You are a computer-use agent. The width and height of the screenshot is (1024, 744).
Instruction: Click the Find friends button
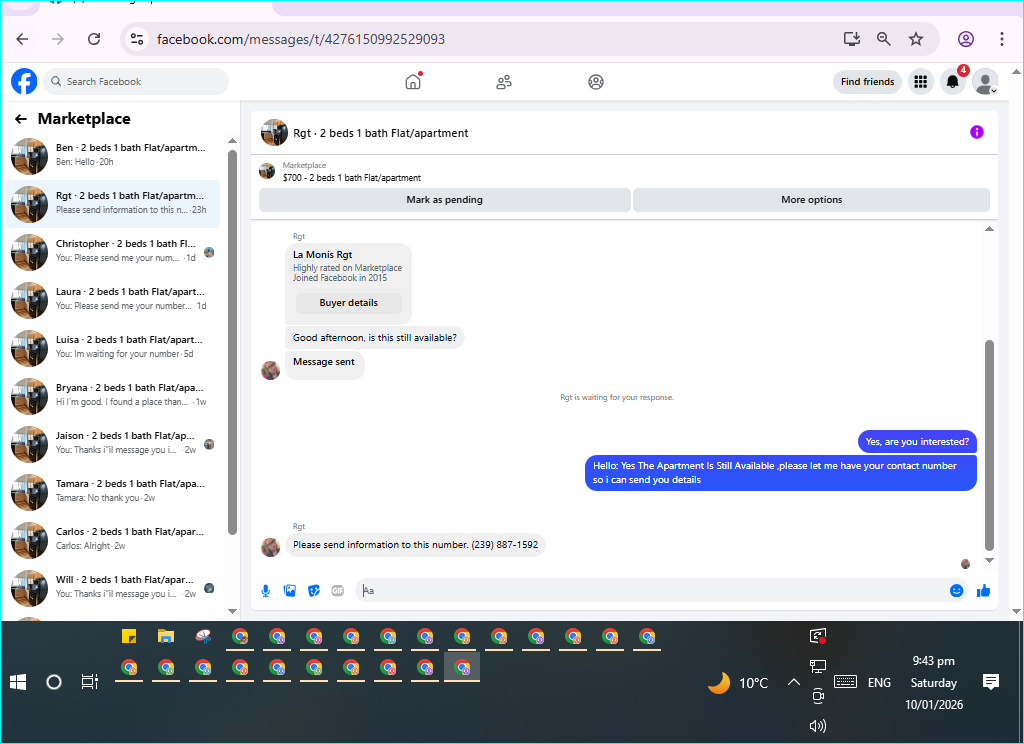coord(867,82)
